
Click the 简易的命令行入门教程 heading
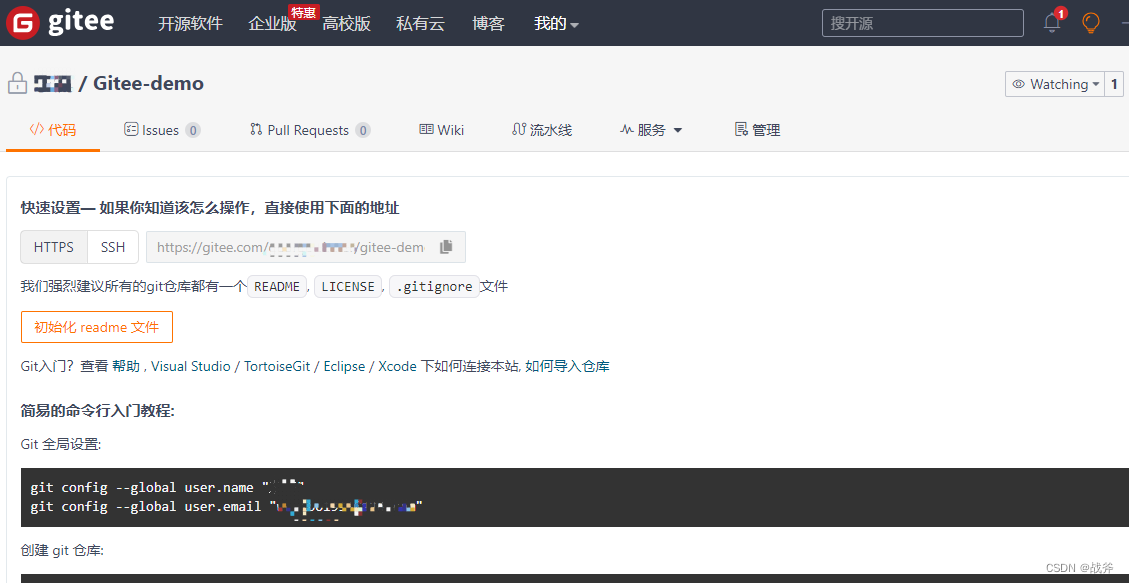(98, 411)
